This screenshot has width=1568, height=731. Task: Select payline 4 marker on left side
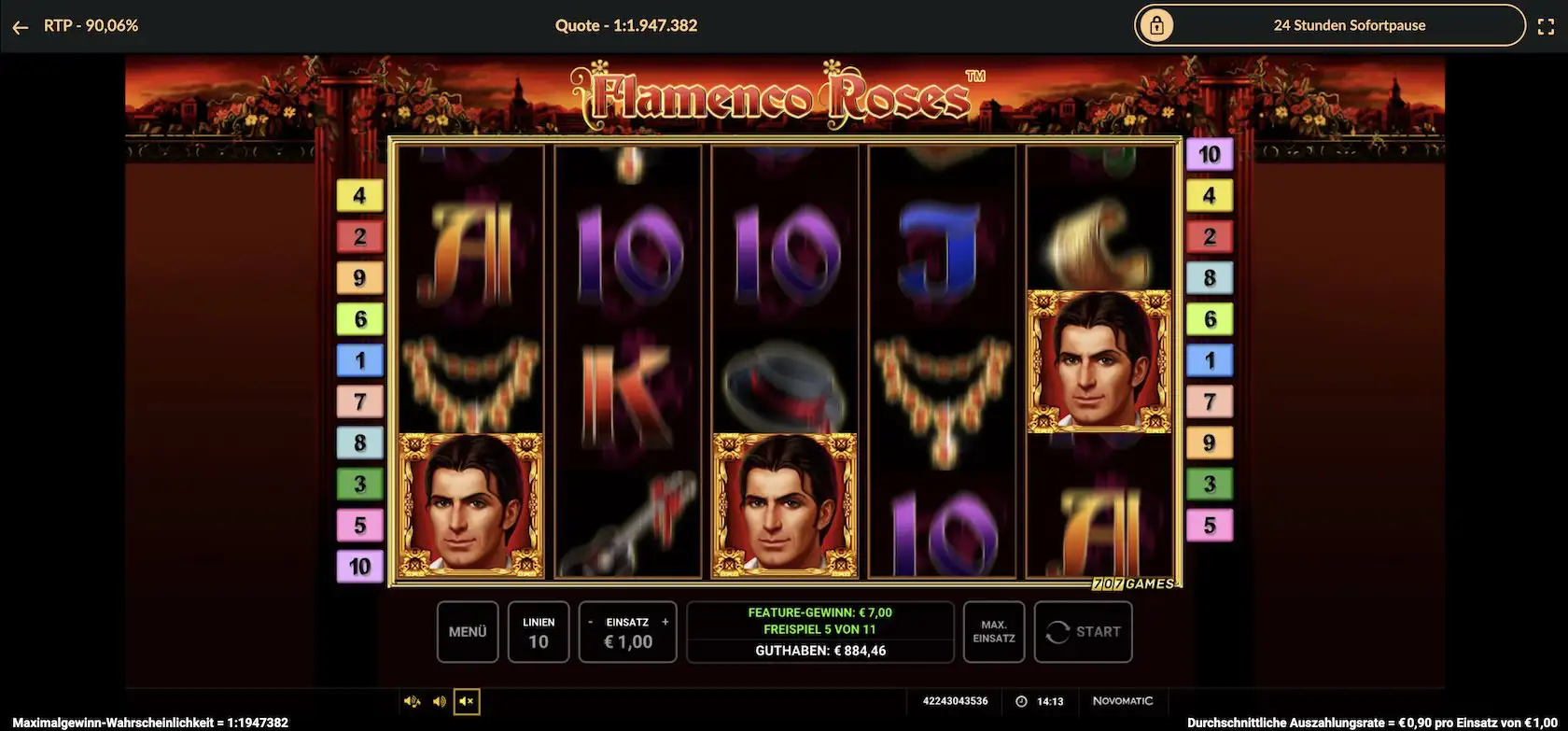pyautogui.click(x=359, y=196)
